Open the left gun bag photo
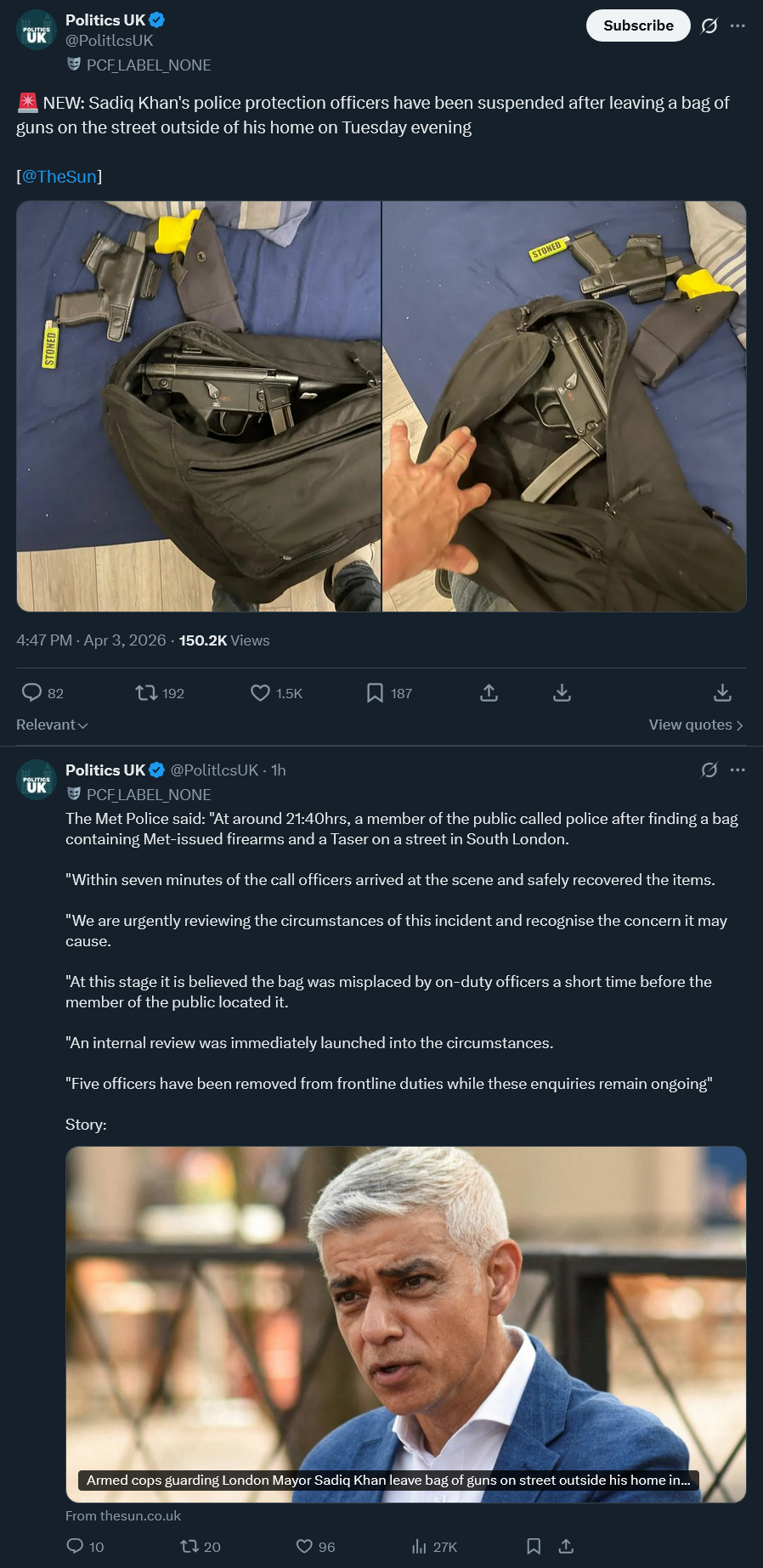The height and width of the screenshot is (1568, 763). click(x=199, y=406)
